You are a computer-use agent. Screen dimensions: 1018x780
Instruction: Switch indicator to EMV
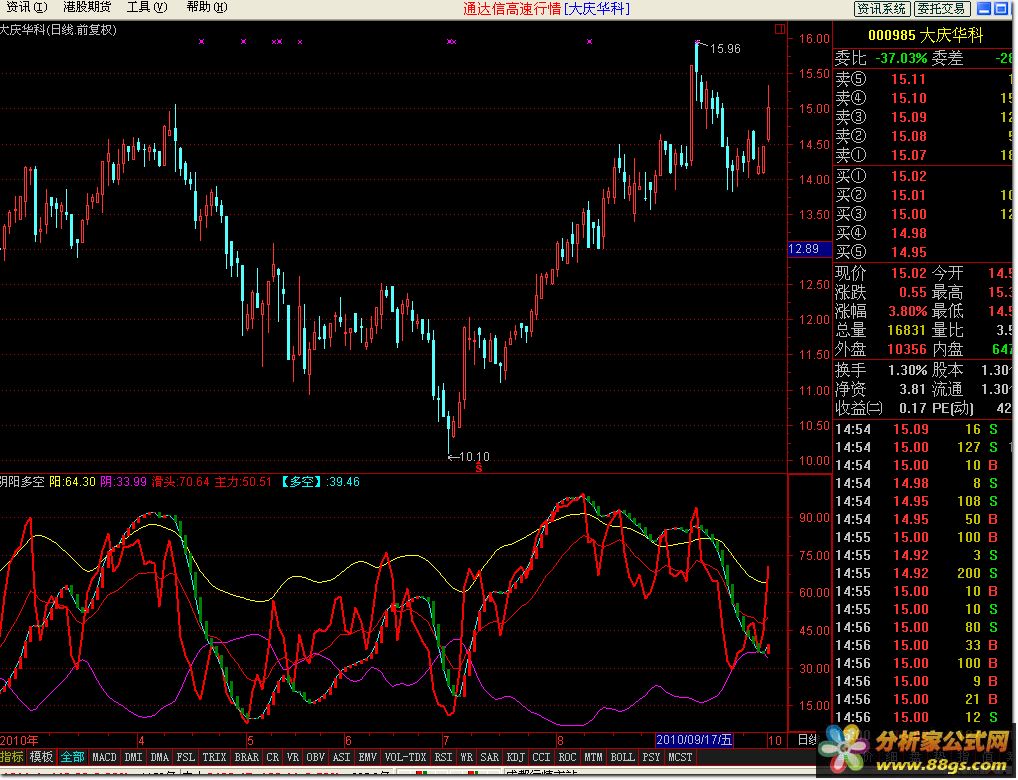pyautogui.click(x=367, y=757)
